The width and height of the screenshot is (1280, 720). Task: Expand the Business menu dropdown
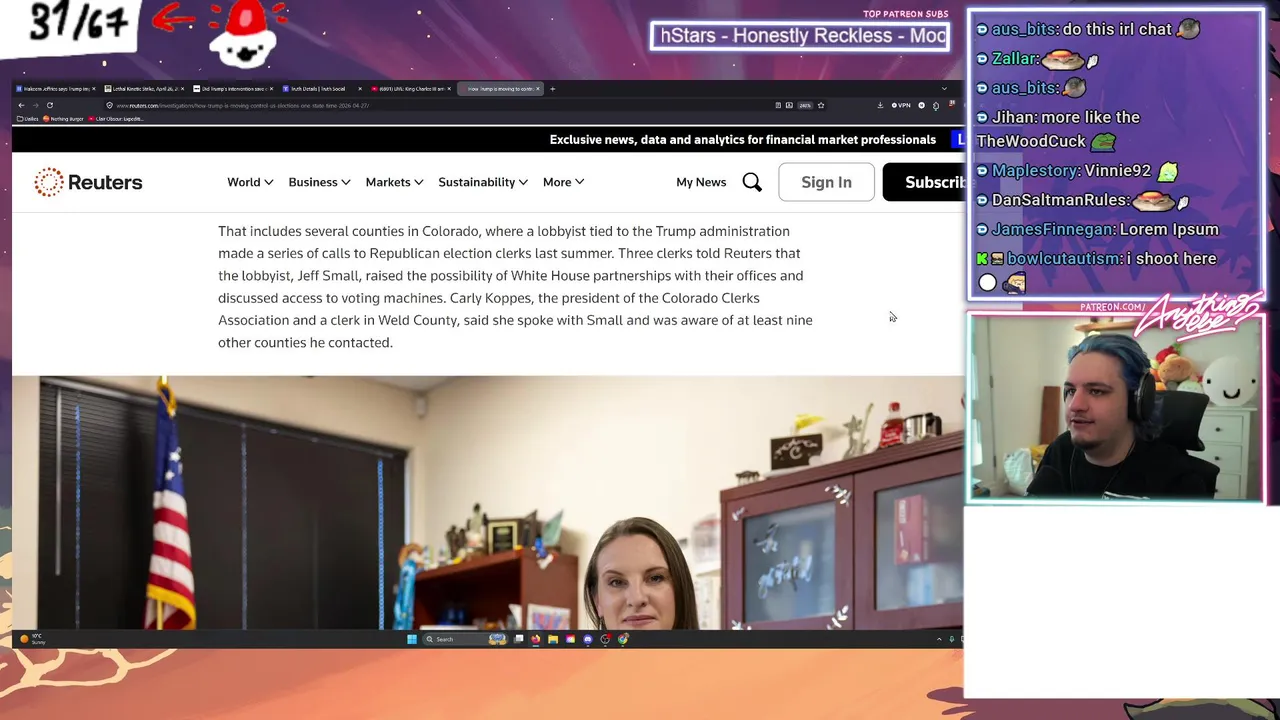pos(319,182)
